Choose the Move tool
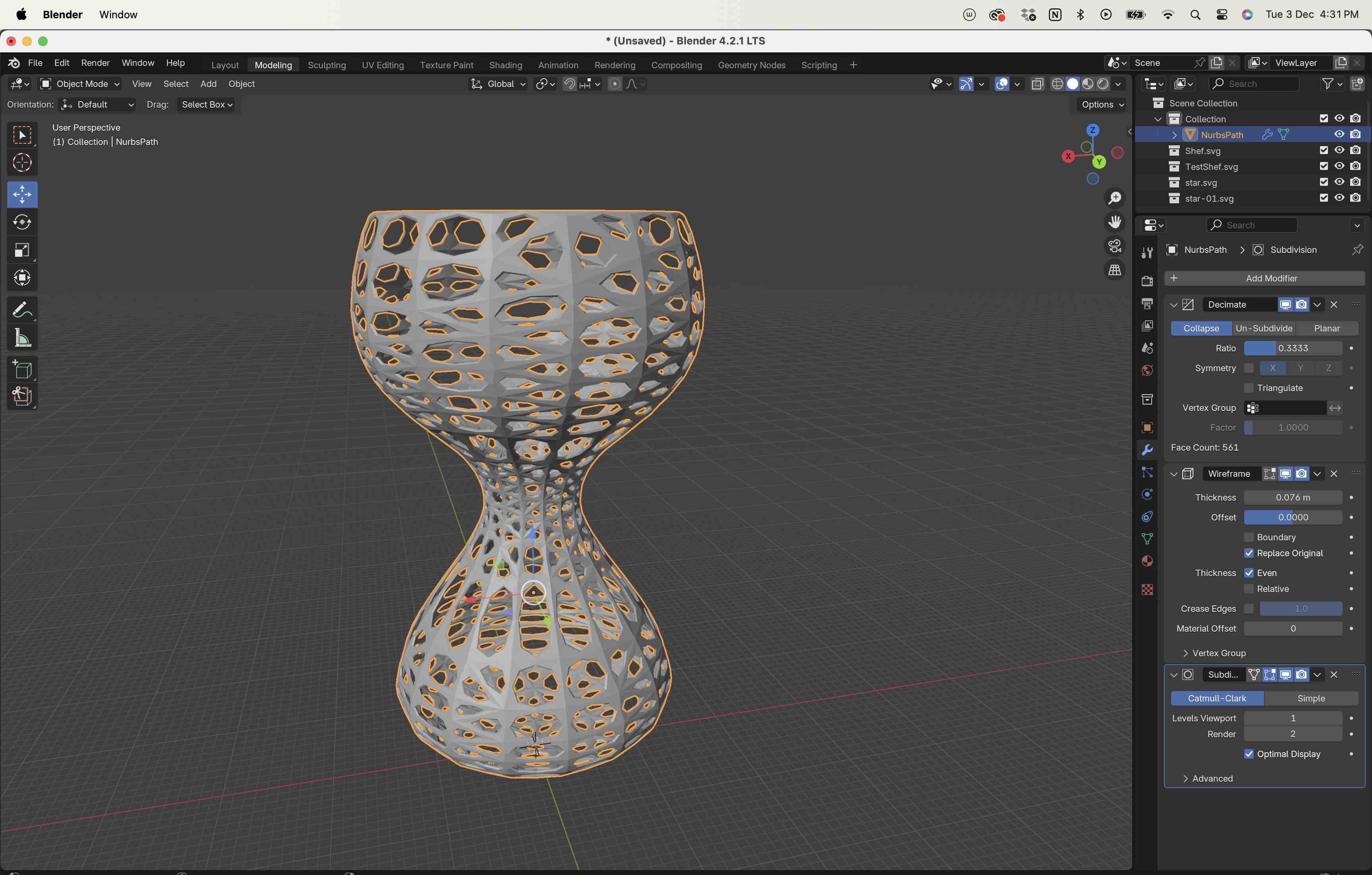 click(x=22, y=195)
